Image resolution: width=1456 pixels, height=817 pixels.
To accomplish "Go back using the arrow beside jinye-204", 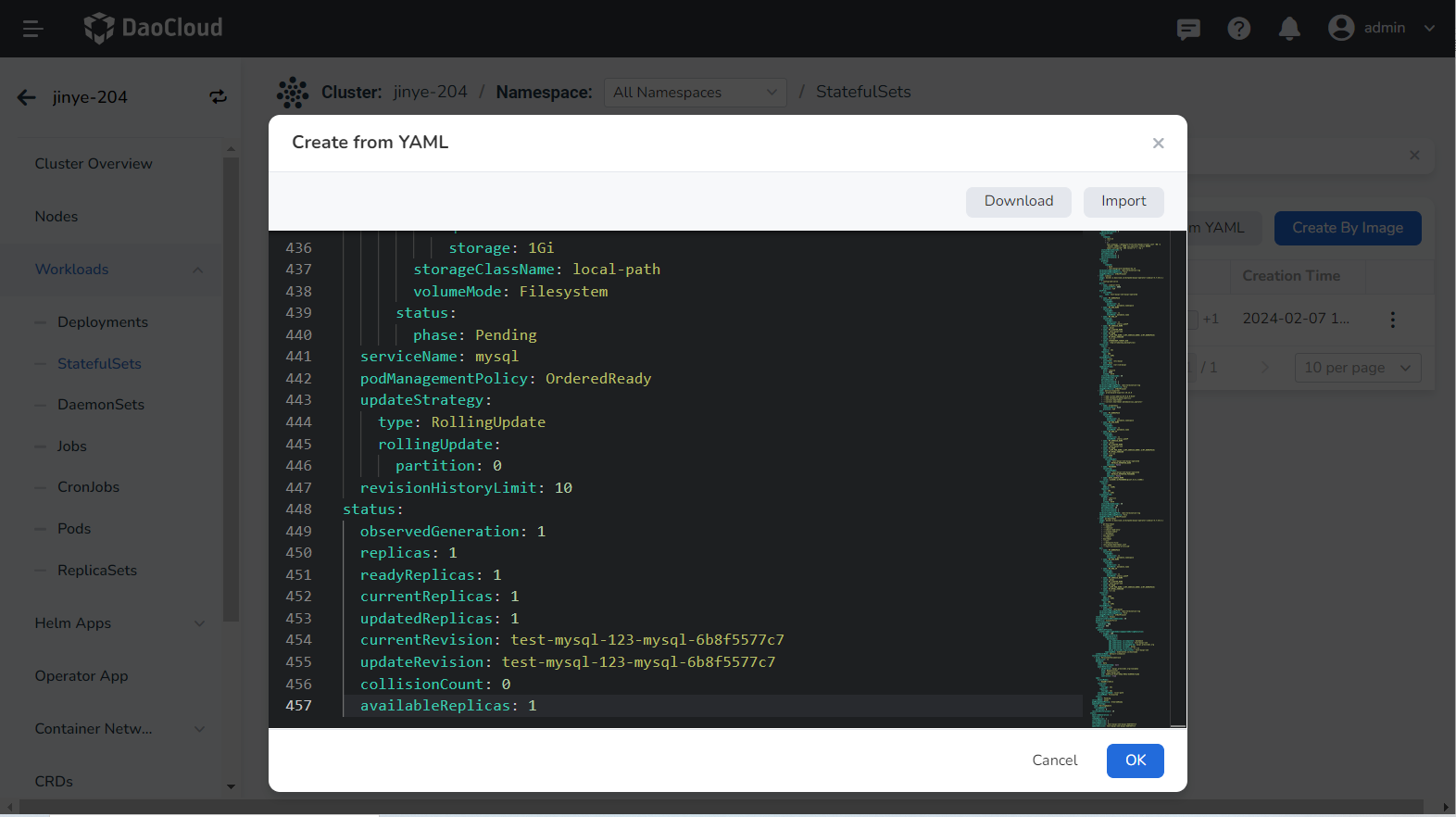I will (x=27, y=97).
